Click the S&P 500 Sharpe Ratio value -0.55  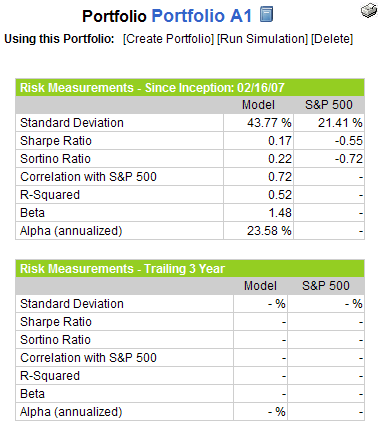[349, 141]
